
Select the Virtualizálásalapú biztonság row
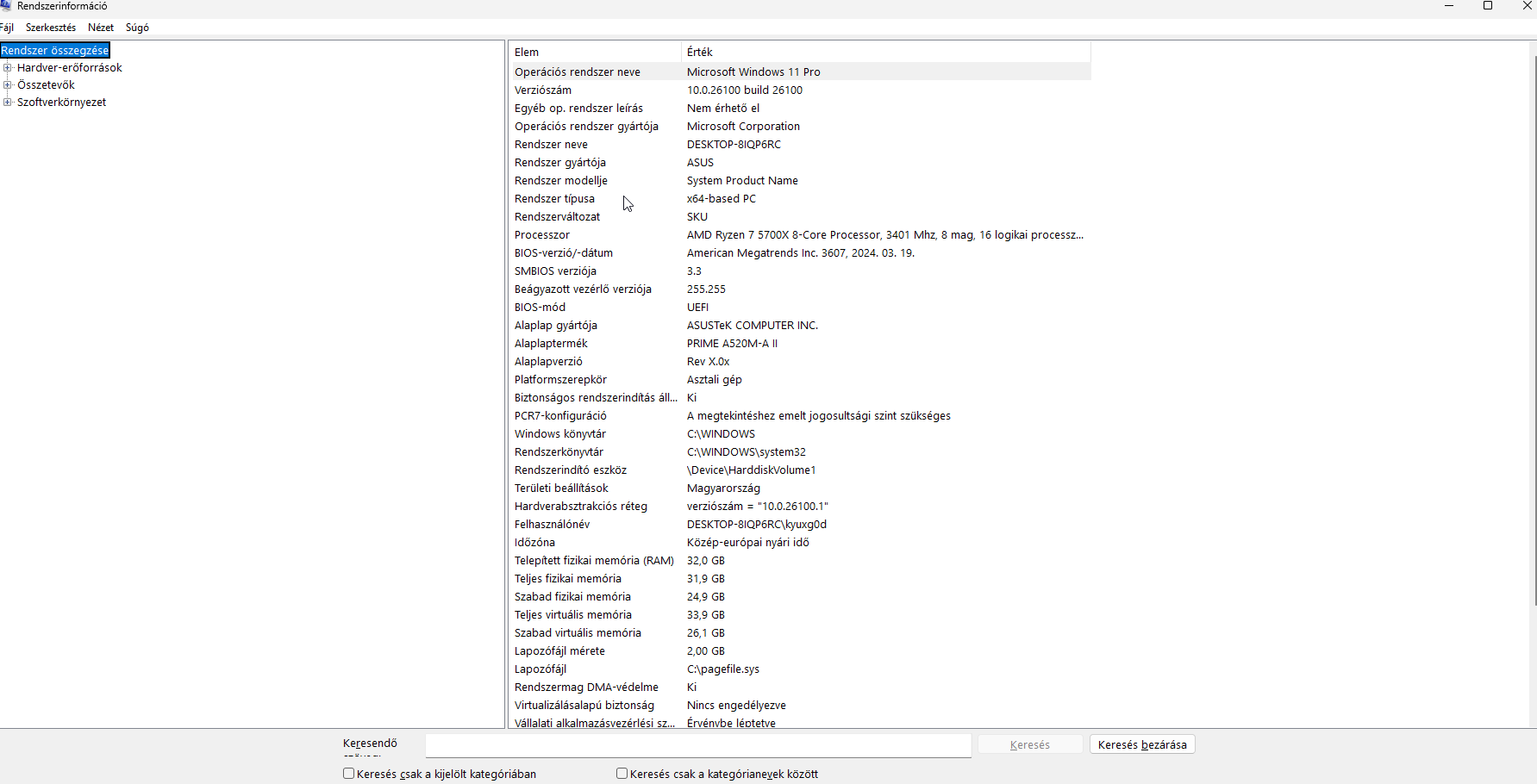click(800, 706)
